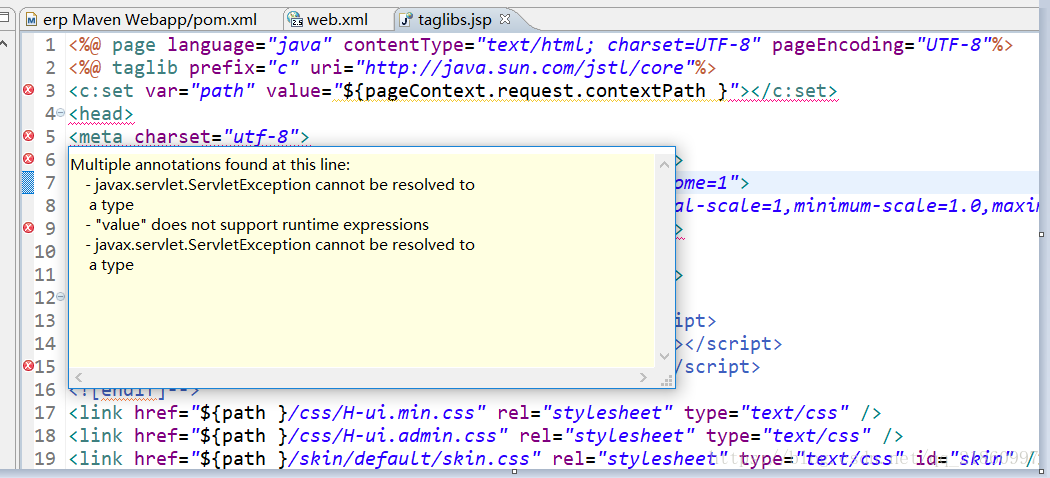
Task: Click tooltip horizontal scroll right arrow
Action: [645, 378]
